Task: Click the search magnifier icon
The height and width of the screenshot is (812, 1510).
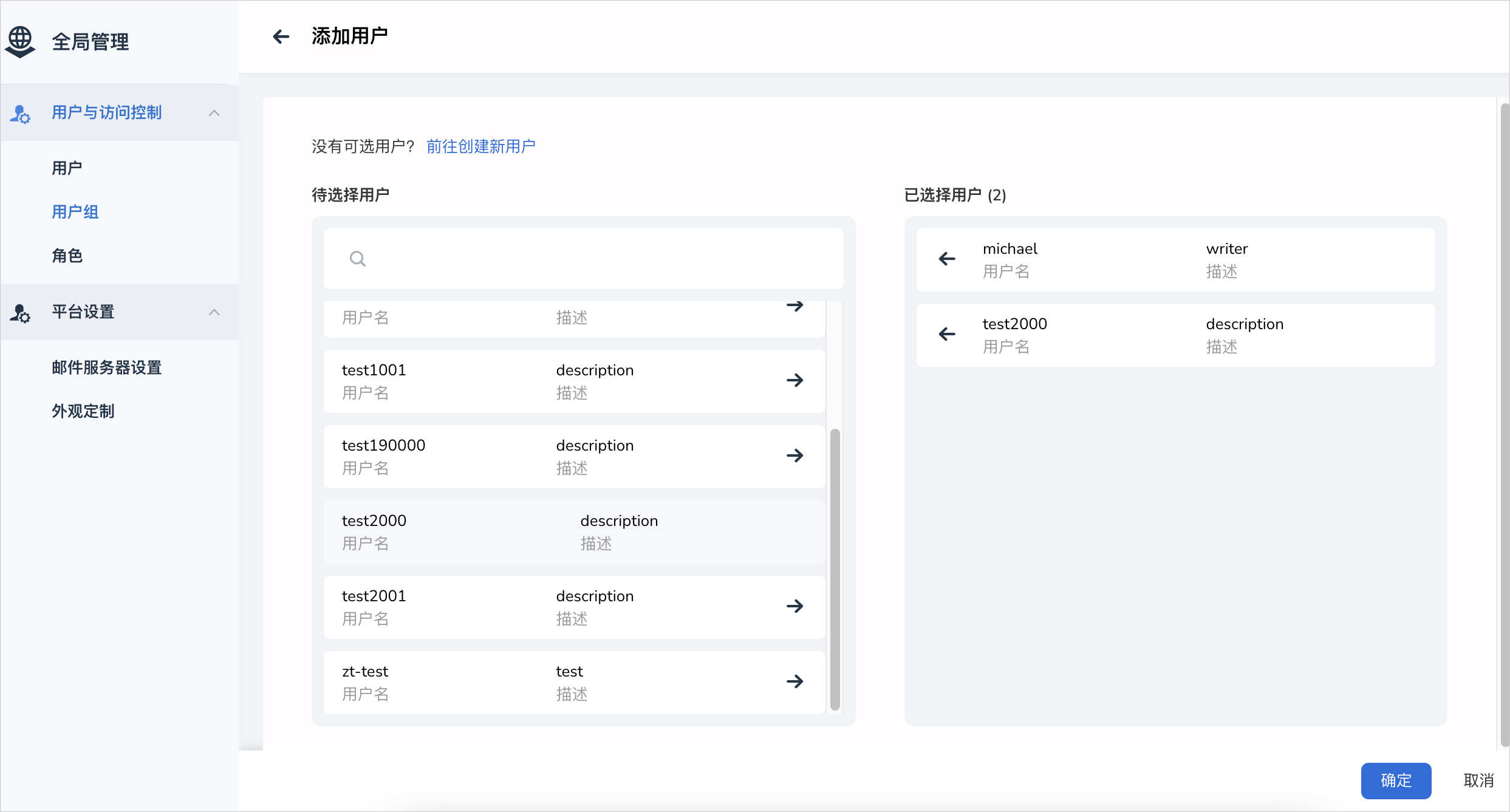Action: tap(358, 259)
